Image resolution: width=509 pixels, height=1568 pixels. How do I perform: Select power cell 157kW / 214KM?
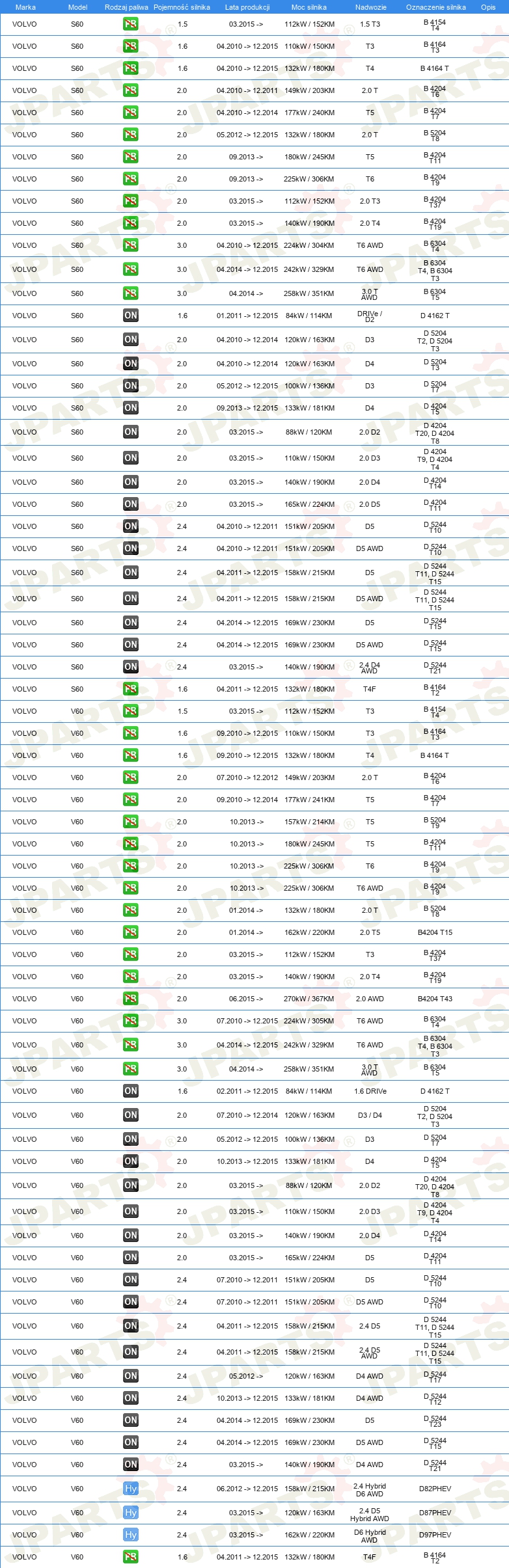(x=309, y=822)
